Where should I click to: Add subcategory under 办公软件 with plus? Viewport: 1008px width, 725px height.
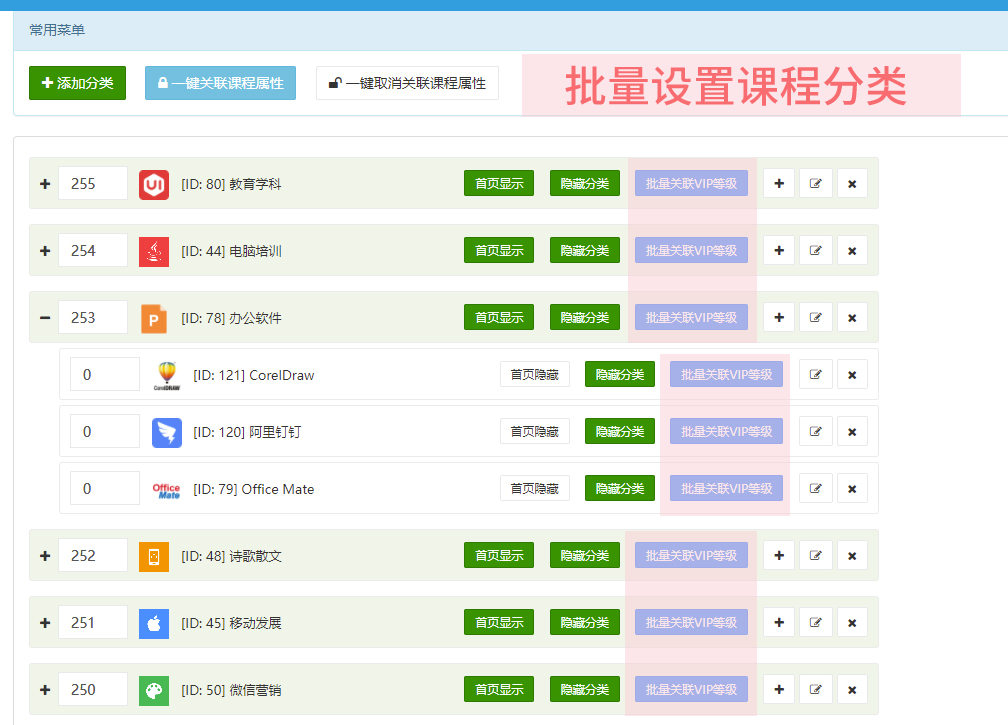tap(779, 317)
